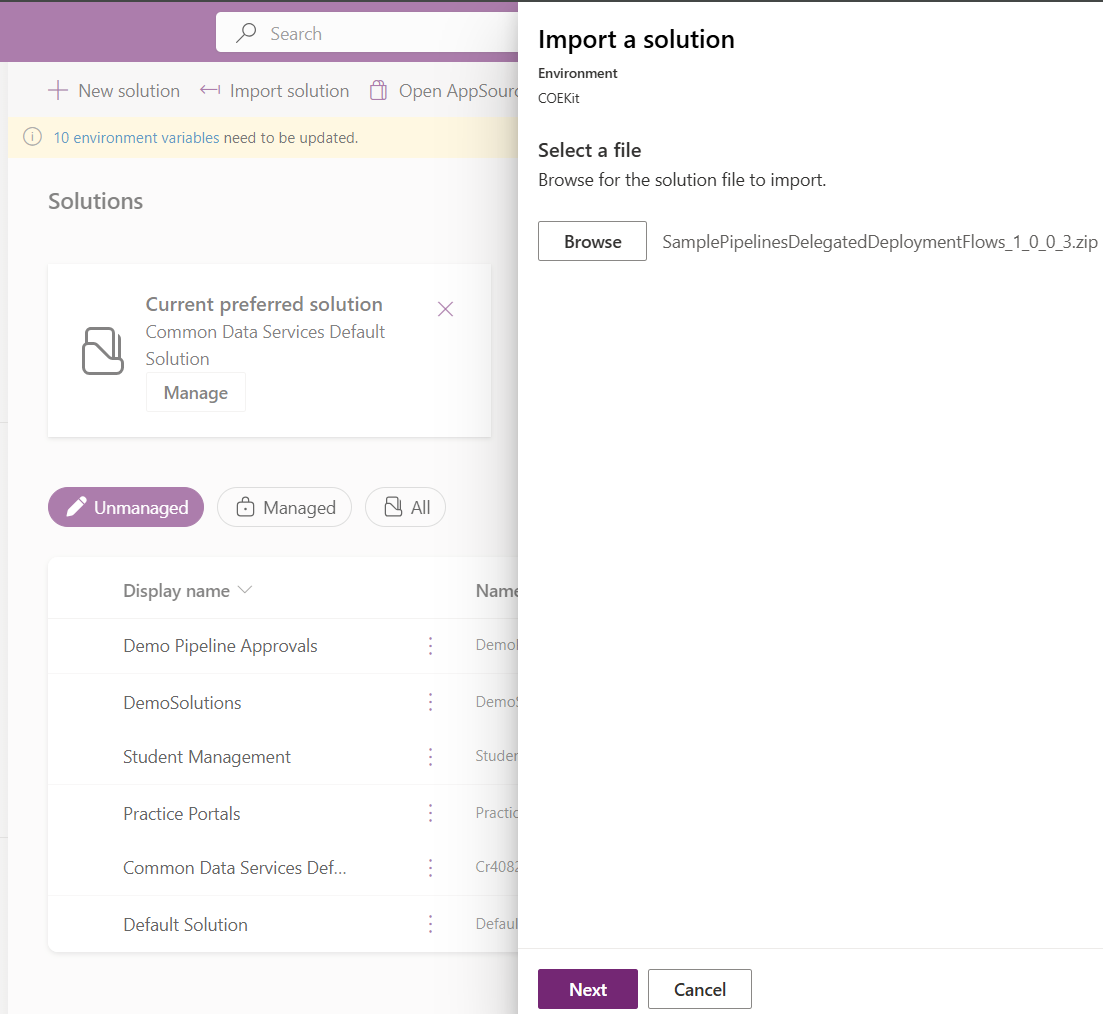Click Browse to pick a solution file

(x=592, y=242)
